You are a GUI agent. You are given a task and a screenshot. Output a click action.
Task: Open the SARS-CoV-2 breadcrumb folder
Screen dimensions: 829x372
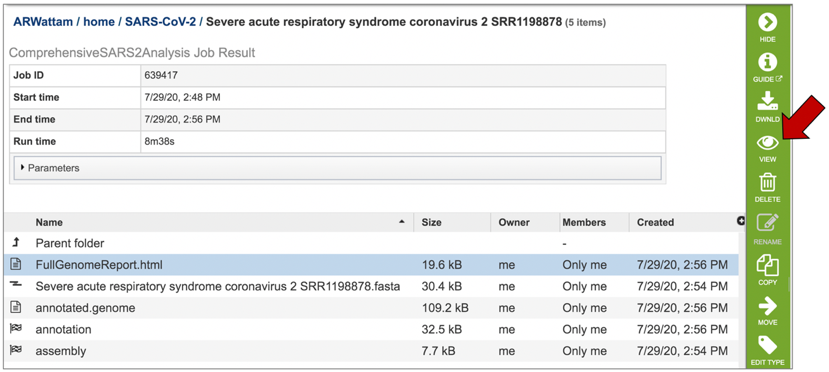click(x=161, y=22)
